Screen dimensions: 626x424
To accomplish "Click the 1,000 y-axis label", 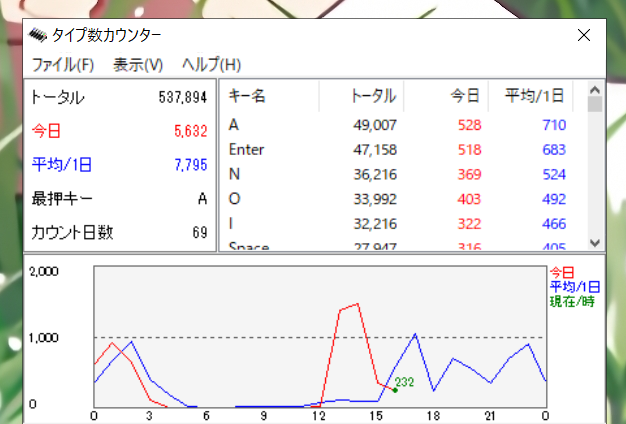I will 44,338.
